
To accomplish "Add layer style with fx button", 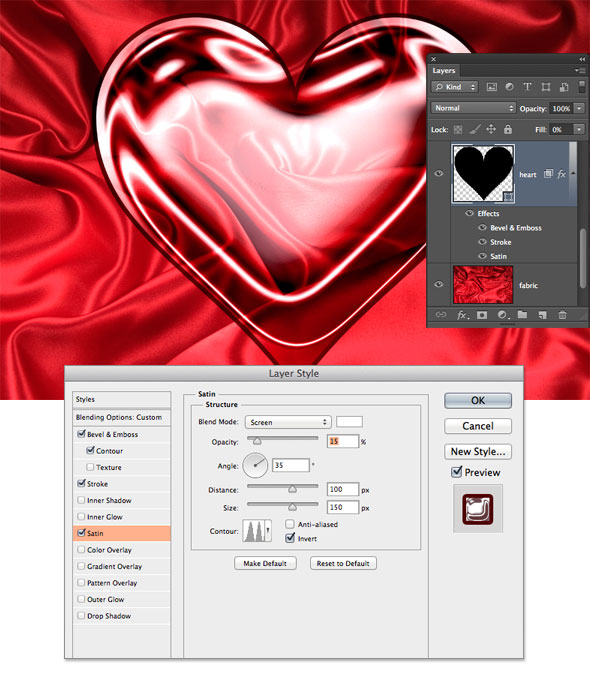I will pyautogui.click(x=462, y=315).
